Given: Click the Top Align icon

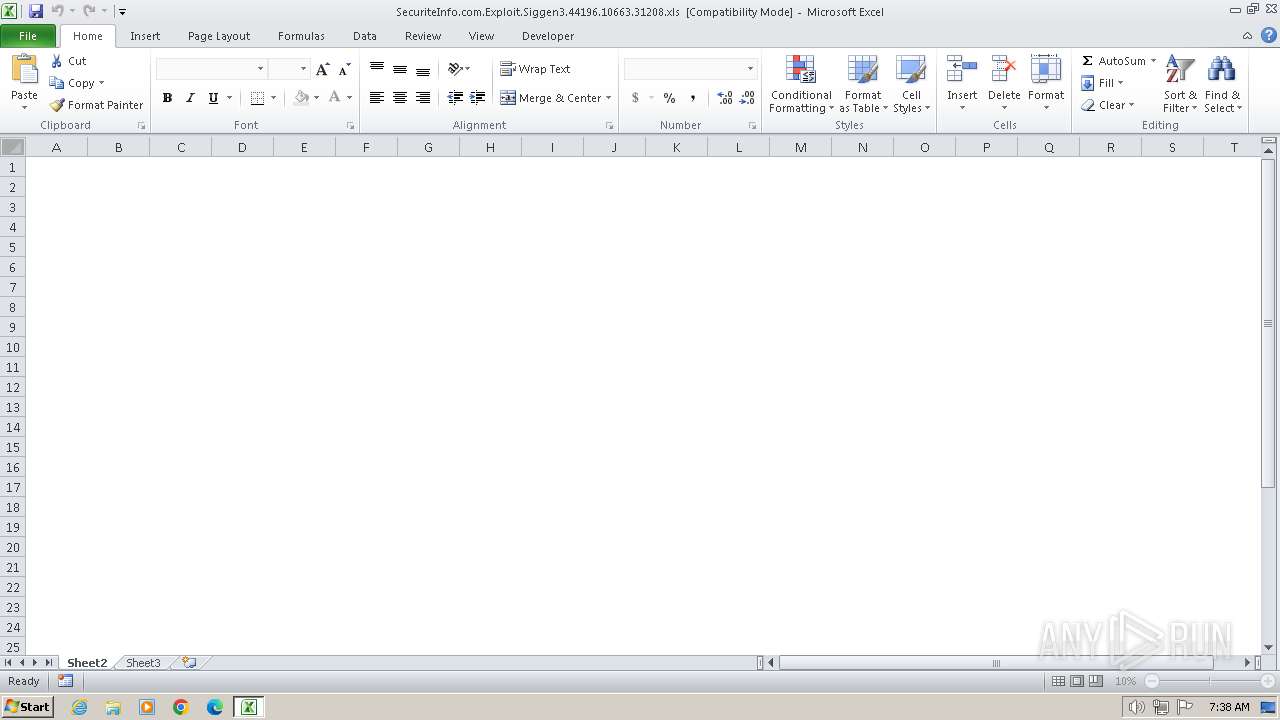Looking at the screenshot, I should pyautogui.click(x=377, y=69).
